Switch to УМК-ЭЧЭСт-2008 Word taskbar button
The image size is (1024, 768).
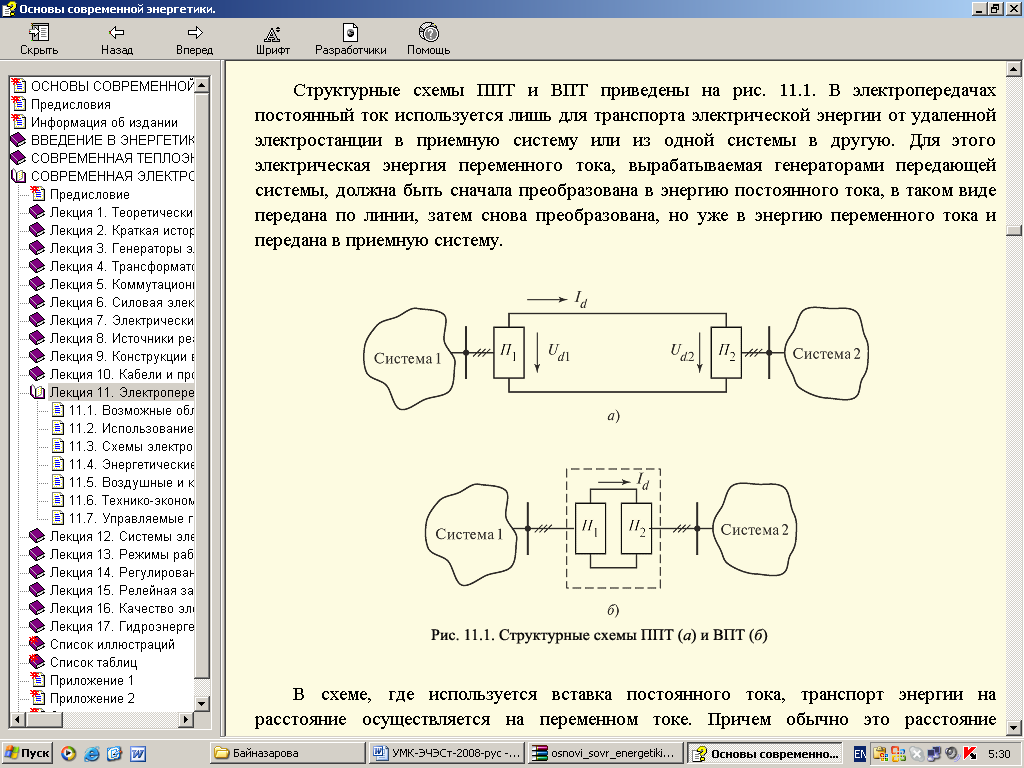[443, 753]
